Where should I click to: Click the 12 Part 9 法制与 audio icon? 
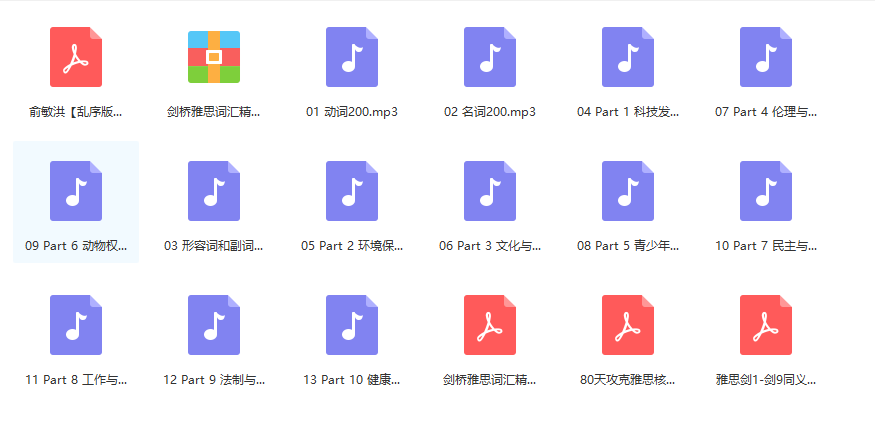[x=214, y=325]
